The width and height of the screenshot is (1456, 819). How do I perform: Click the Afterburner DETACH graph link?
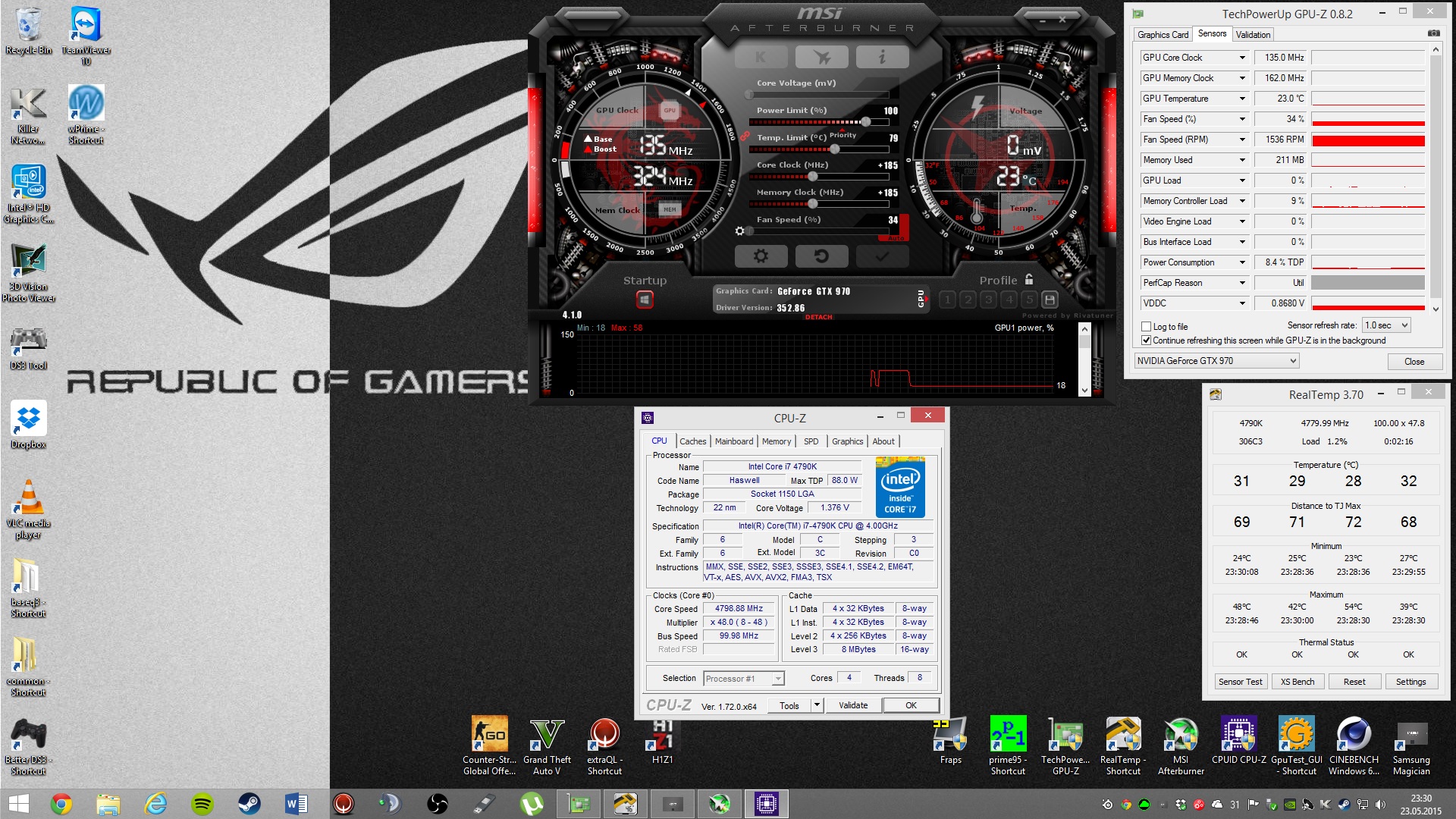[818, 317]
